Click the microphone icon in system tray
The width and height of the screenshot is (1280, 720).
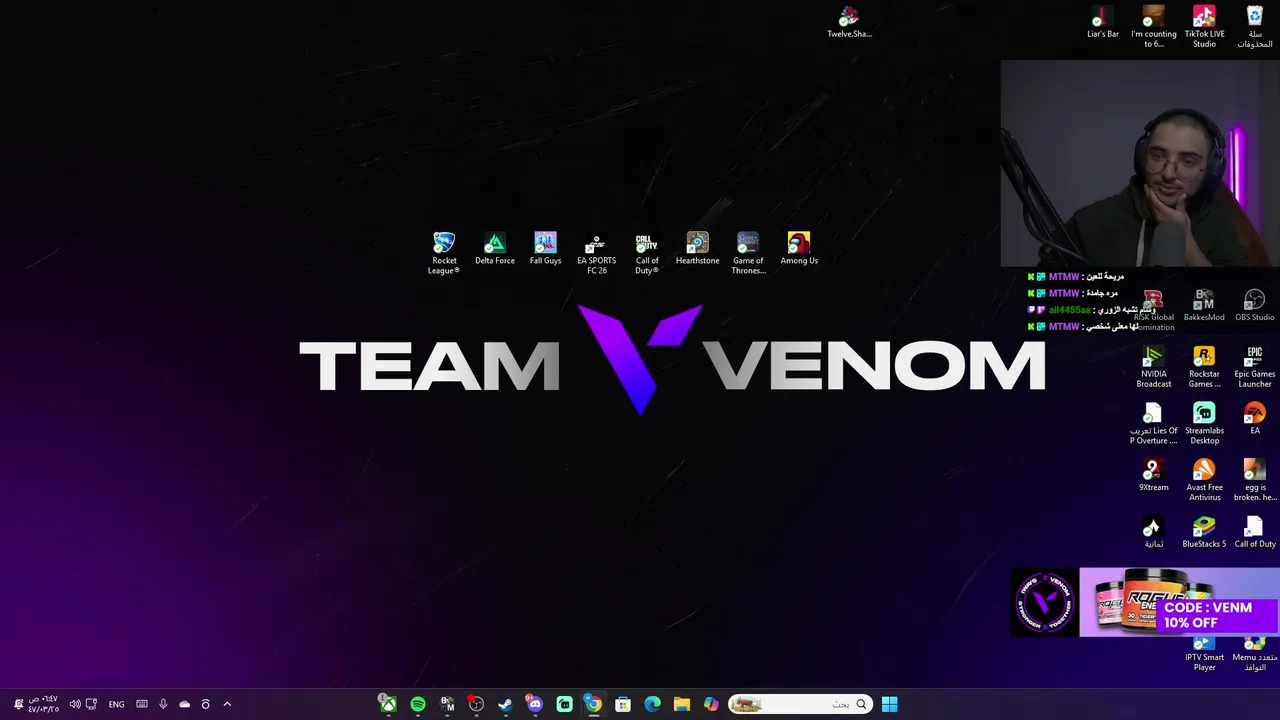coord(163,704)
